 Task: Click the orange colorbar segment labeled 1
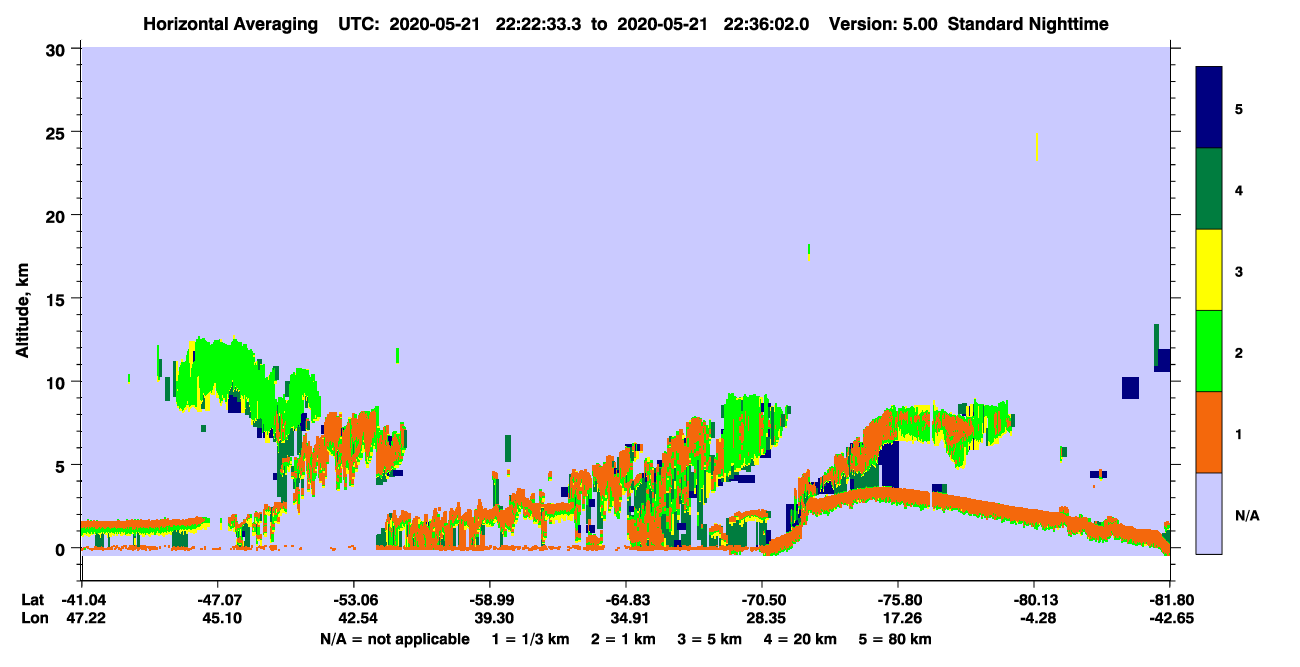(x=1209, y=432)
